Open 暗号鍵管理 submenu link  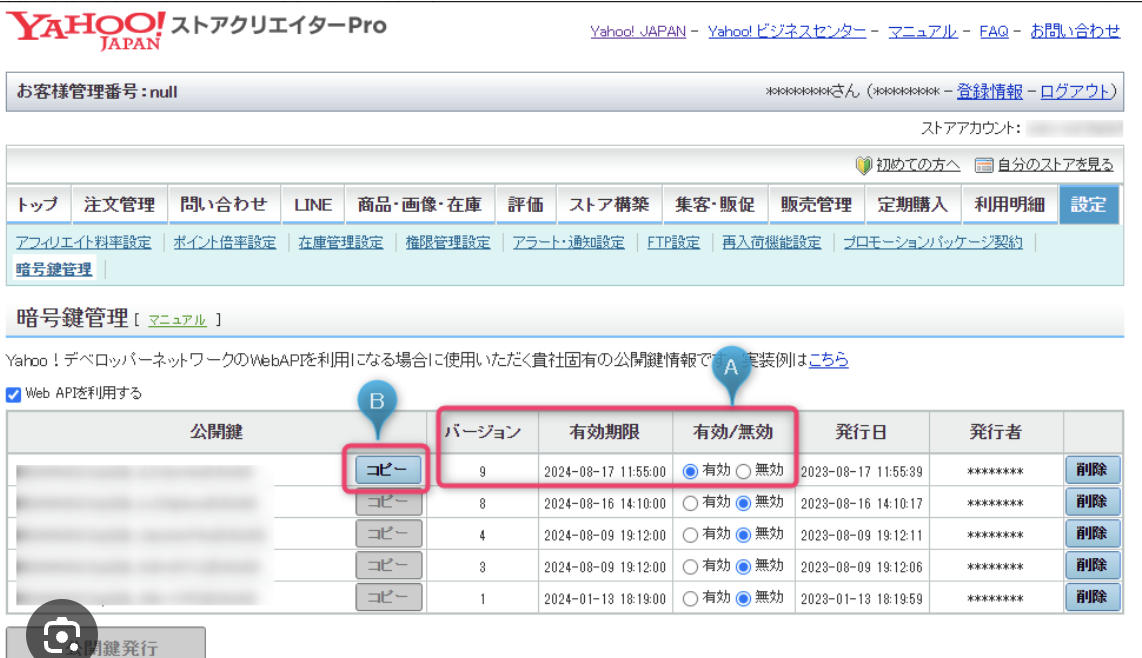coord(54,270)
